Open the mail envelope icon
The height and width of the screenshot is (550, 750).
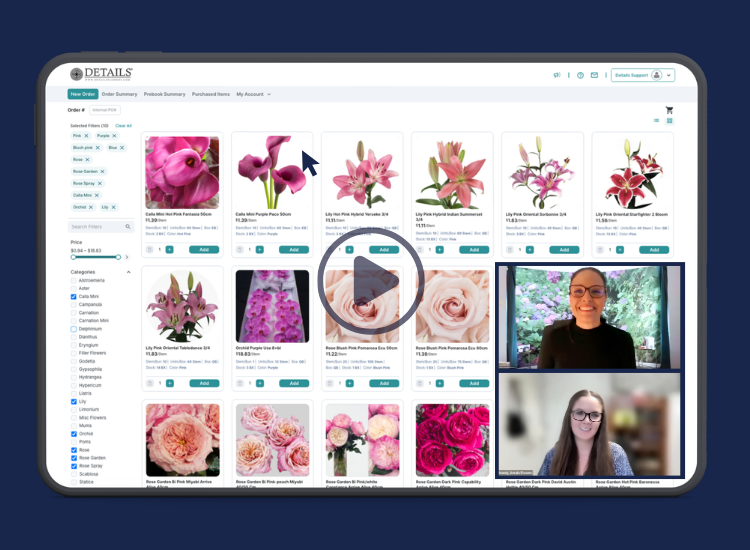(x=594, y=75)
